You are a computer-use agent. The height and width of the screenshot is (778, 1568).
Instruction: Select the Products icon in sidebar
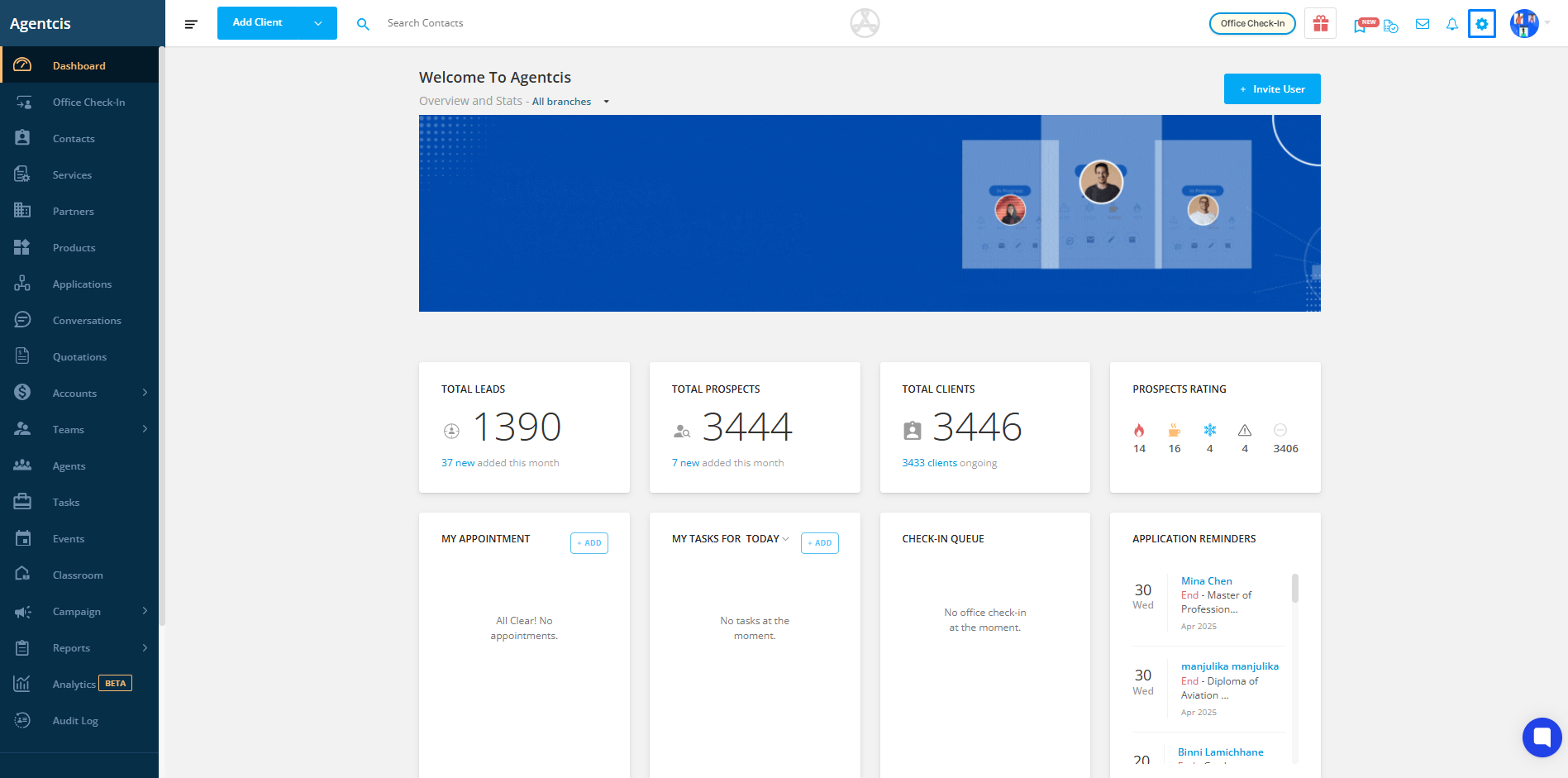click(22, 247)
